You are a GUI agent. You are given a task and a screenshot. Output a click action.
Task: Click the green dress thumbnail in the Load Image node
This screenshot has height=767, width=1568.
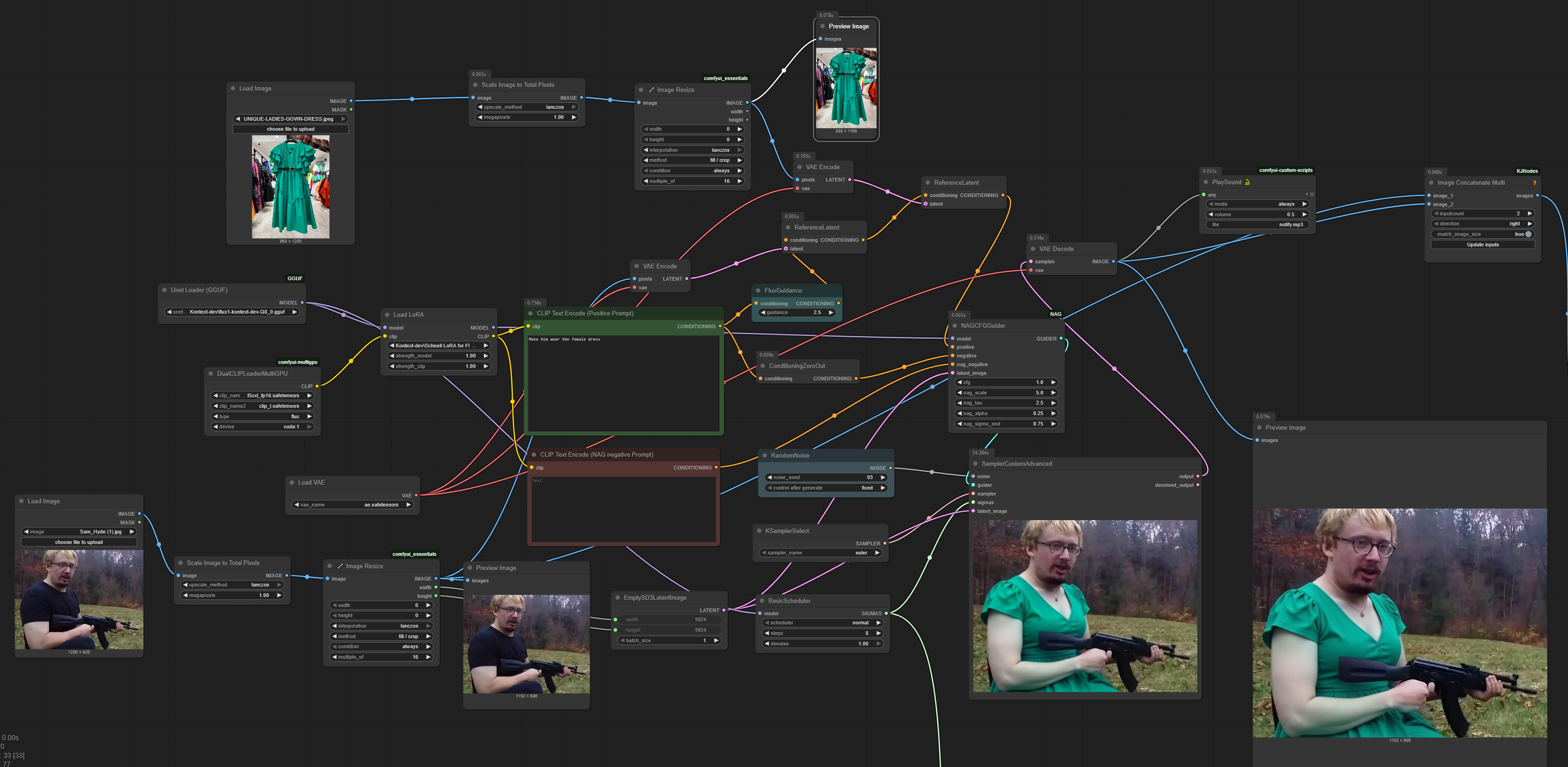(290, 187)
